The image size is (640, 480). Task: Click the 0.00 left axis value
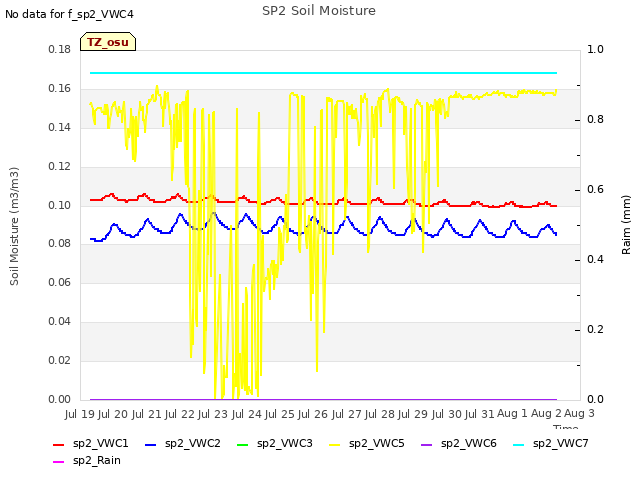click(x=60, y=399)
